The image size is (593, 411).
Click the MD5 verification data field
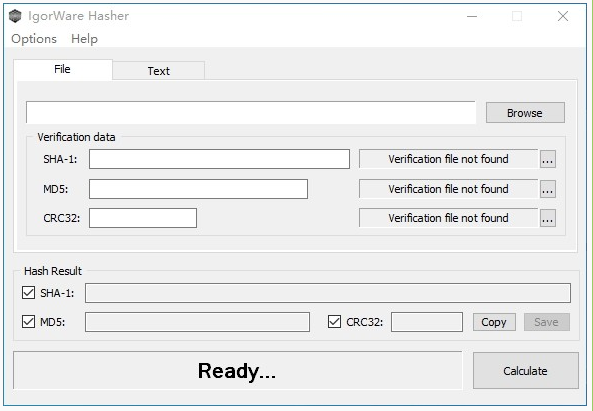[x=198, y=189]
